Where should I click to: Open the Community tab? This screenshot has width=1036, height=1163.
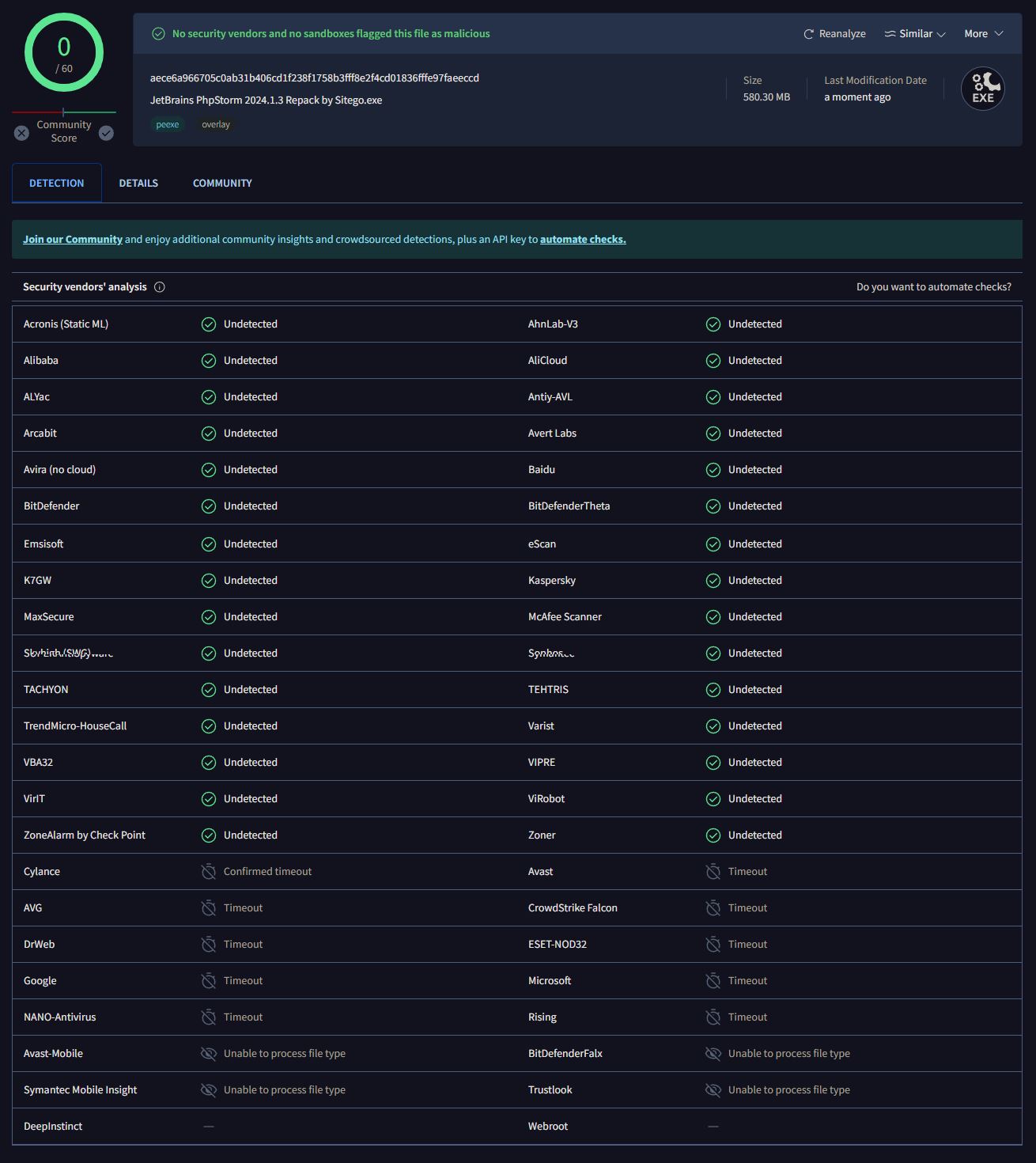(222, 183)
